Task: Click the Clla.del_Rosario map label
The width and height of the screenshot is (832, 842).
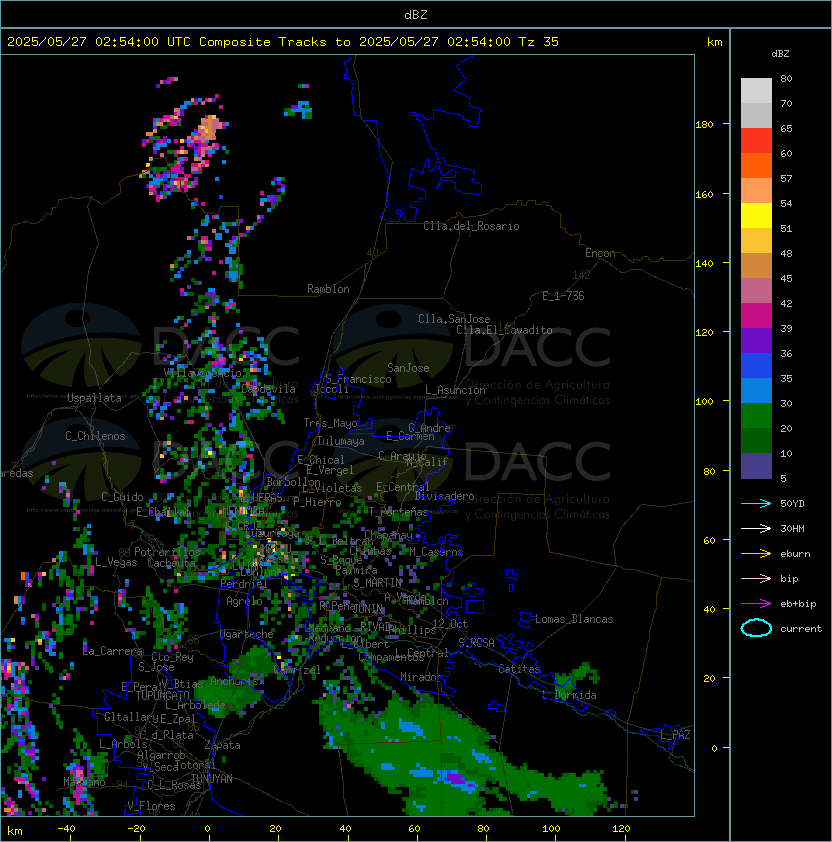Action: tap(471, 226)
